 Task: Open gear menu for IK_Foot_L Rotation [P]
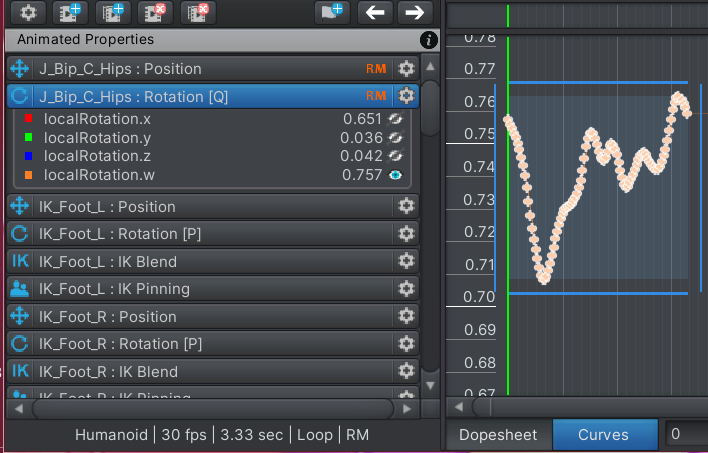click(x=406, y=234)
